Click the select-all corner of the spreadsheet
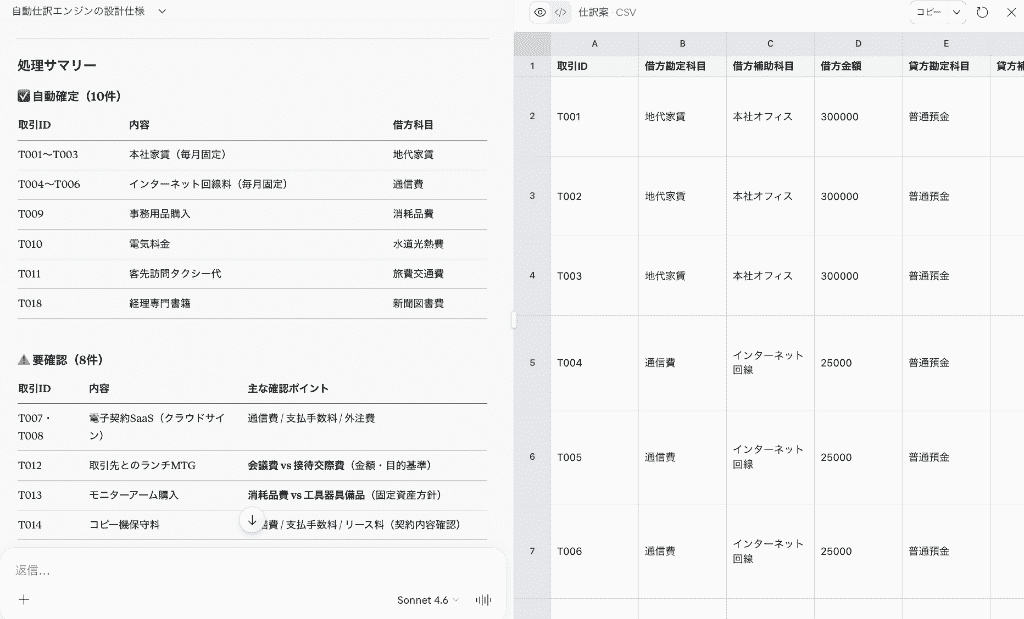 tap(532, 44)
